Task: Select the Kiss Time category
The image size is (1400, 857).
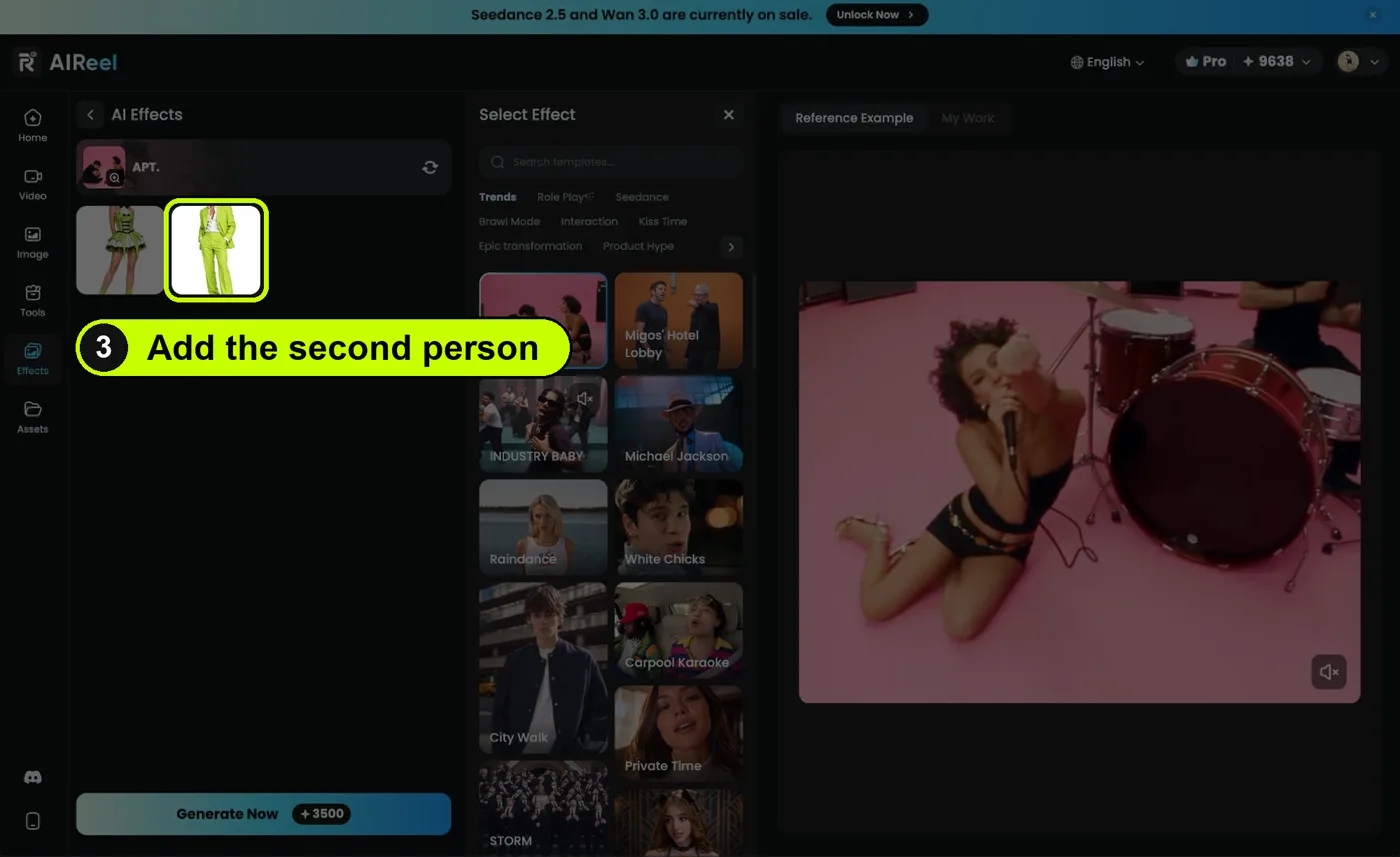Action: 663,222
